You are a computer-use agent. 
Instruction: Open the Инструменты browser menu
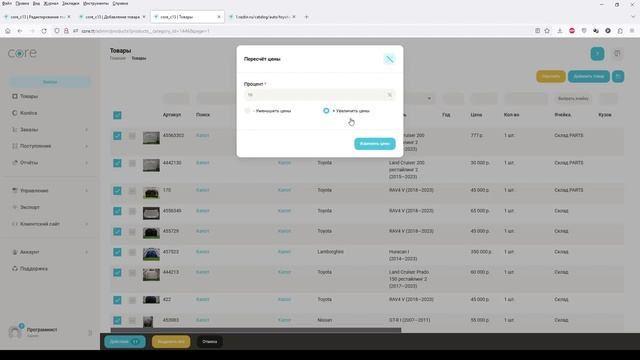[96, 3]
